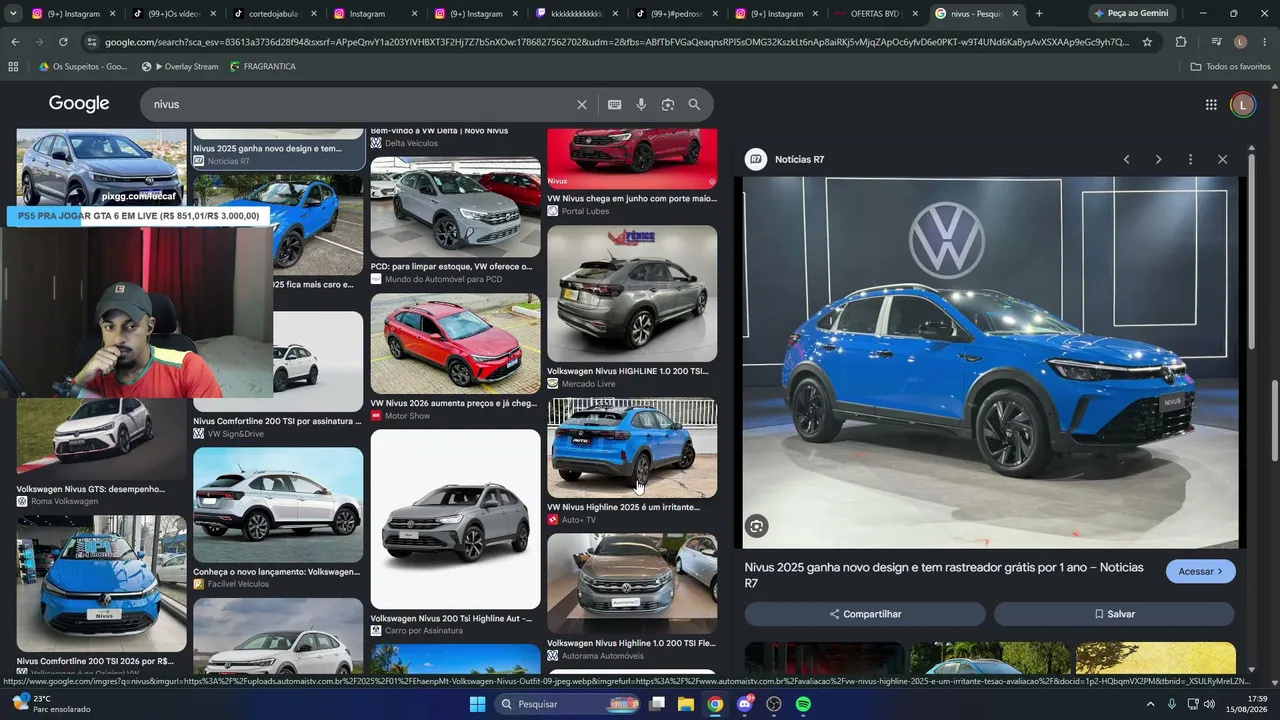
Task: Search inside the previewed image with Lens
Action: pos(757,526)
